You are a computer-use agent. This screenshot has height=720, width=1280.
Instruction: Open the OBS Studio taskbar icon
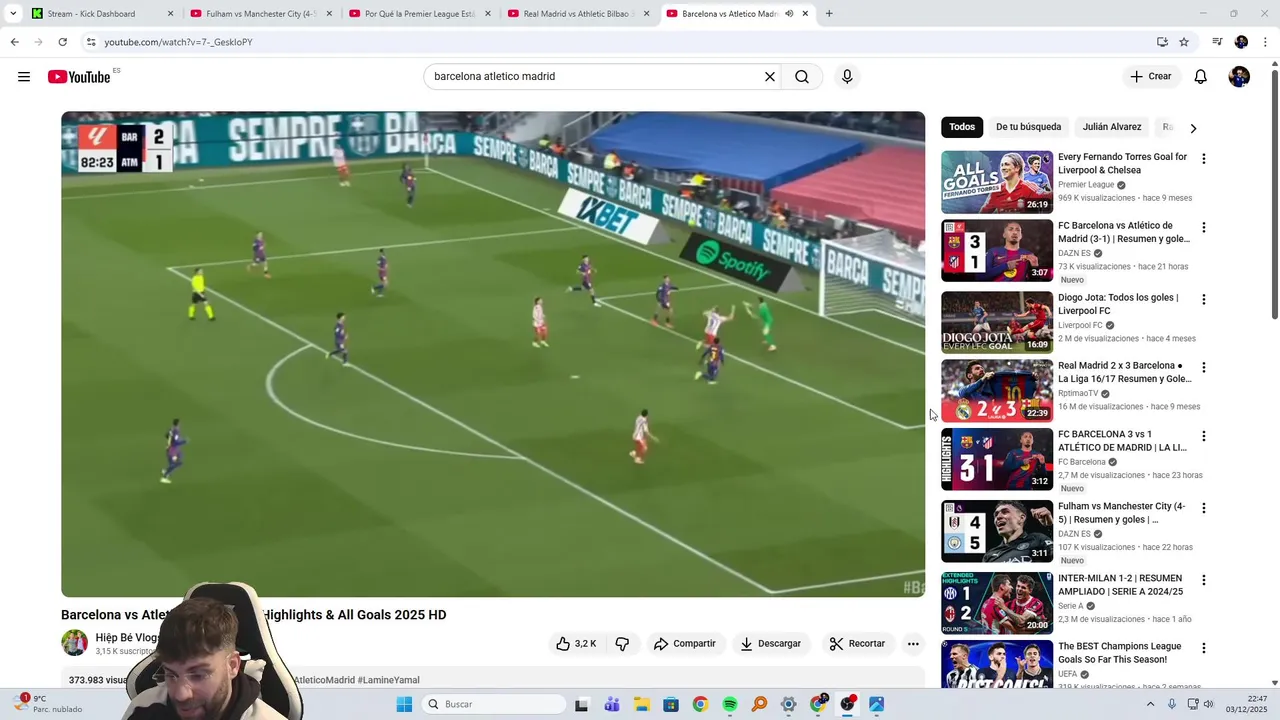[847, 704]
